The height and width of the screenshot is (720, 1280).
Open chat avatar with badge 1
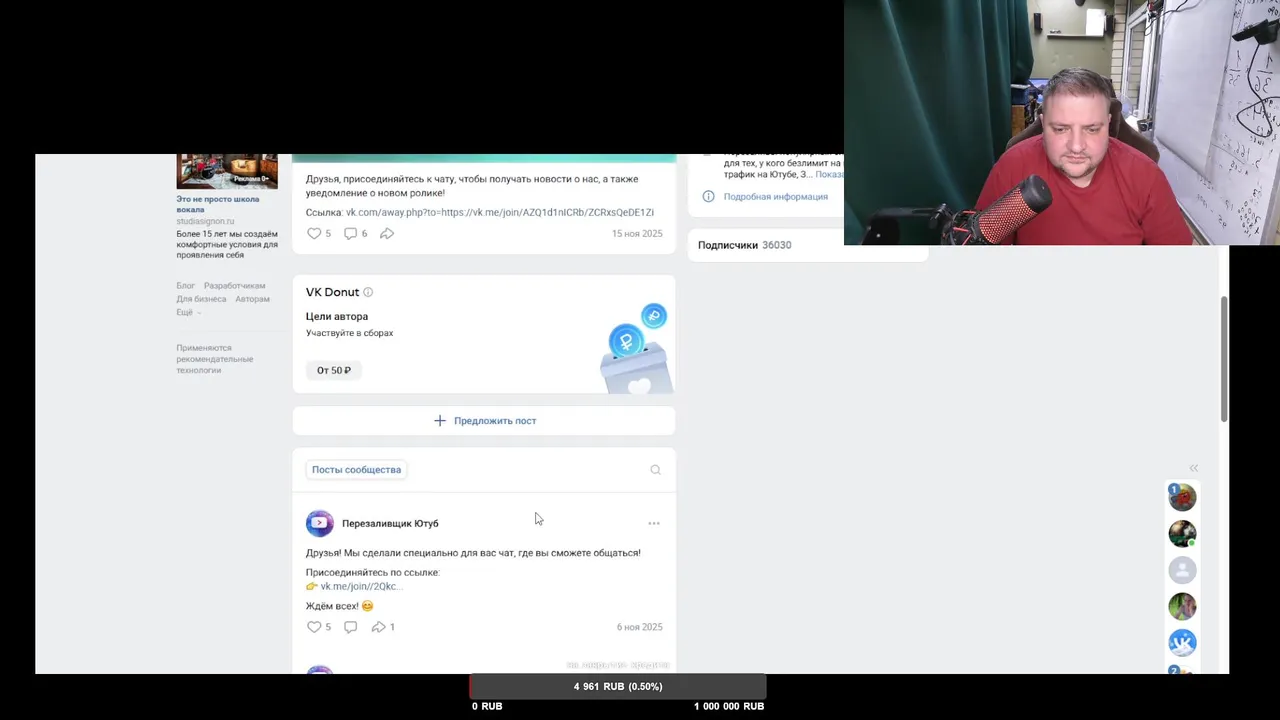click(x=1182, y=497)
